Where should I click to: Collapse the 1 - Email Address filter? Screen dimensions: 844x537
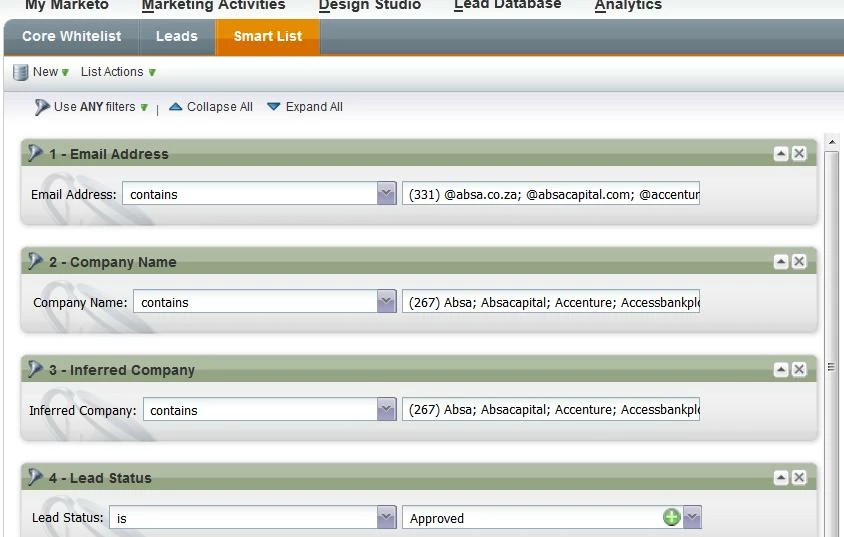coord(780,154)
